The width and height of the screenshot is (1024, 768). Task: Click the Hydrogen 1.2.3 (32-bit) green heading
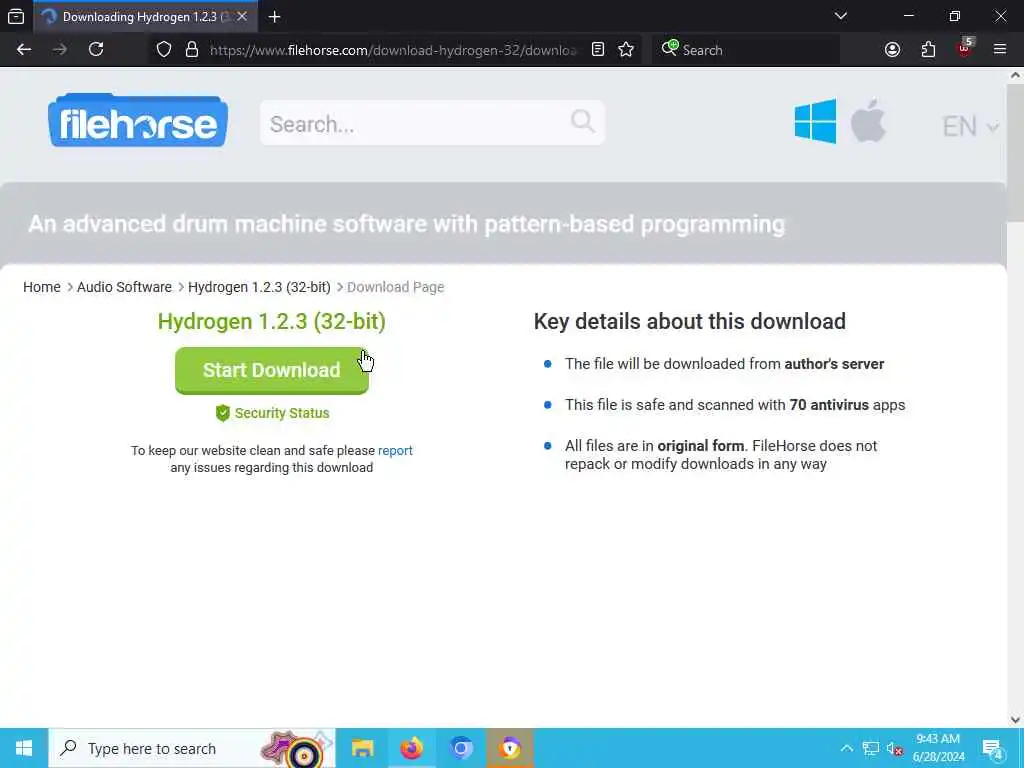pos(272,321)
